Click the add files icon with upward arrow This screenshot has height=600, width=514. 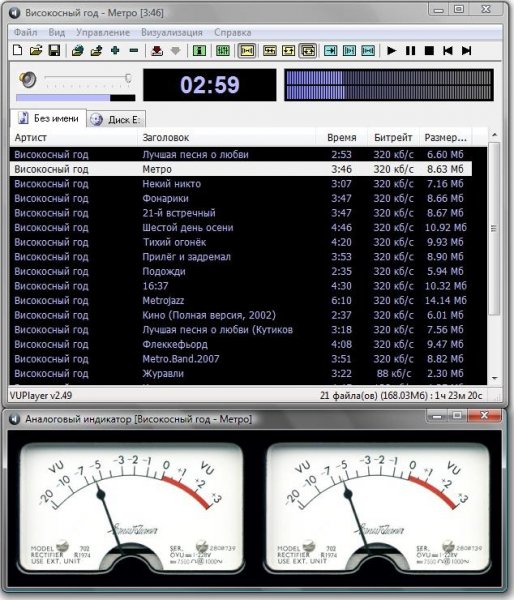click(x=96, y=51)
